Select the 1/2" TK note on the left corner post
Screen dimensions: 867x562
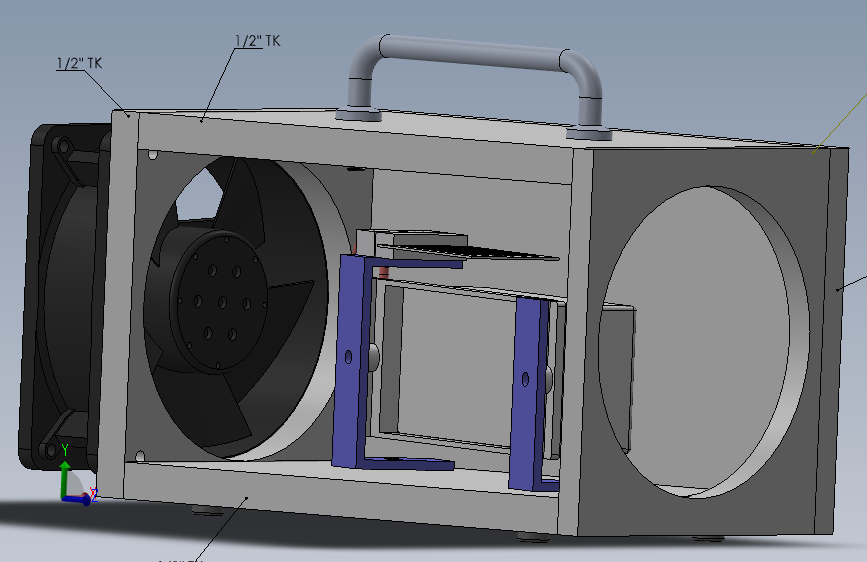coord(79,63)
